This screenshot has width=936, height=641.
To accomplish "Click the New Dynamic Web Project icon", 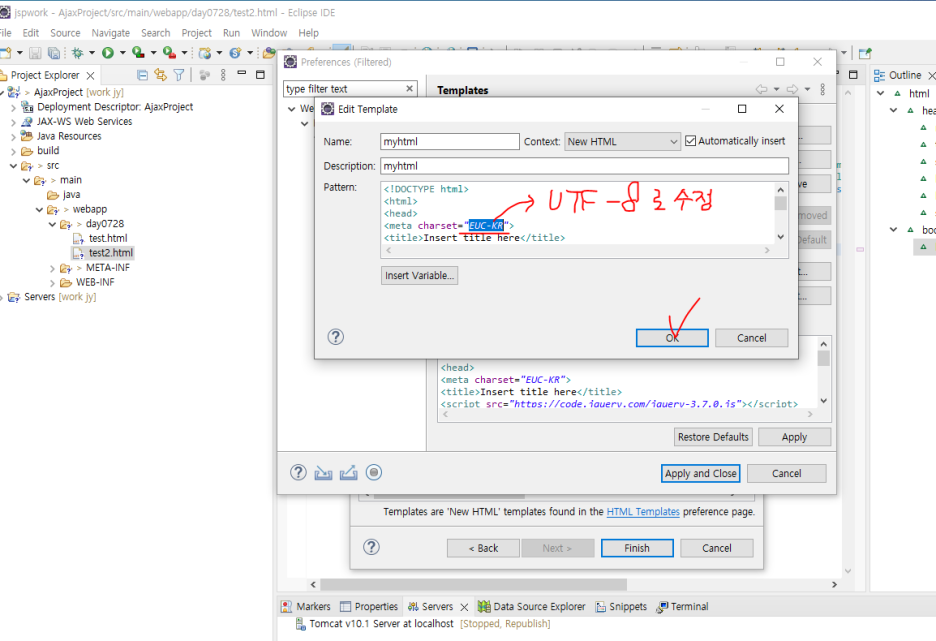I will pos(205,53).
